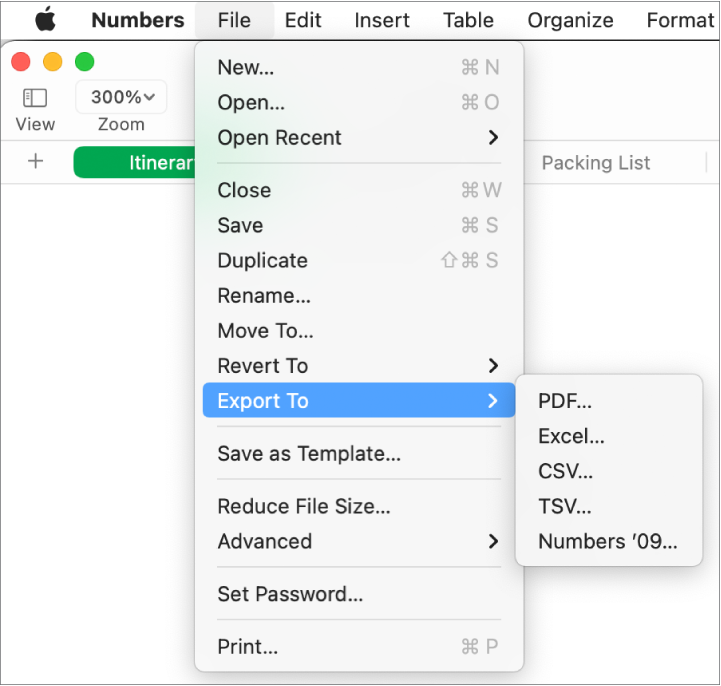Choose Reduce File Size option
The image size is (721, 686).
(304, 506)
